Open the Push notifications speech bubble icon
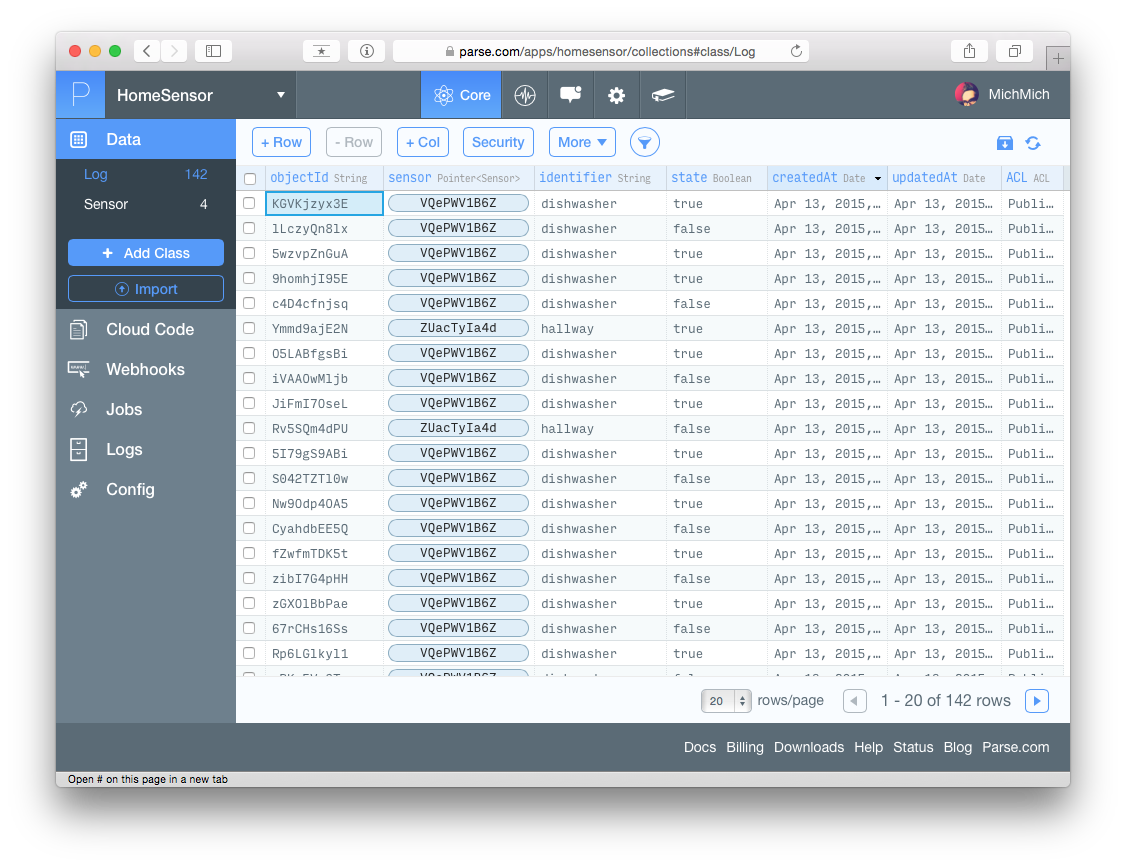Viewport: 1126px width, 867px height. 571,95
